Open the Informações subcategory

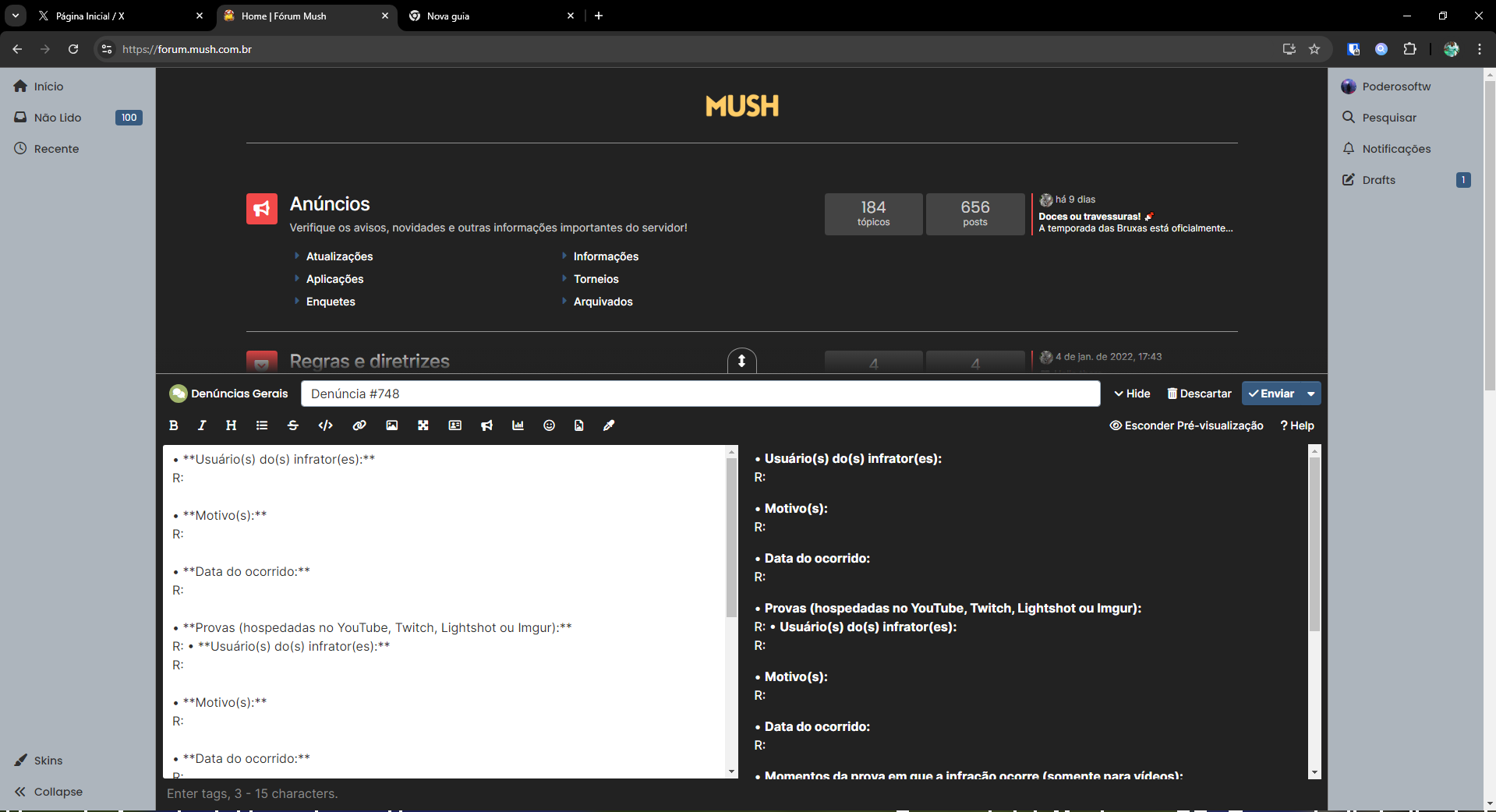[606, 256]
